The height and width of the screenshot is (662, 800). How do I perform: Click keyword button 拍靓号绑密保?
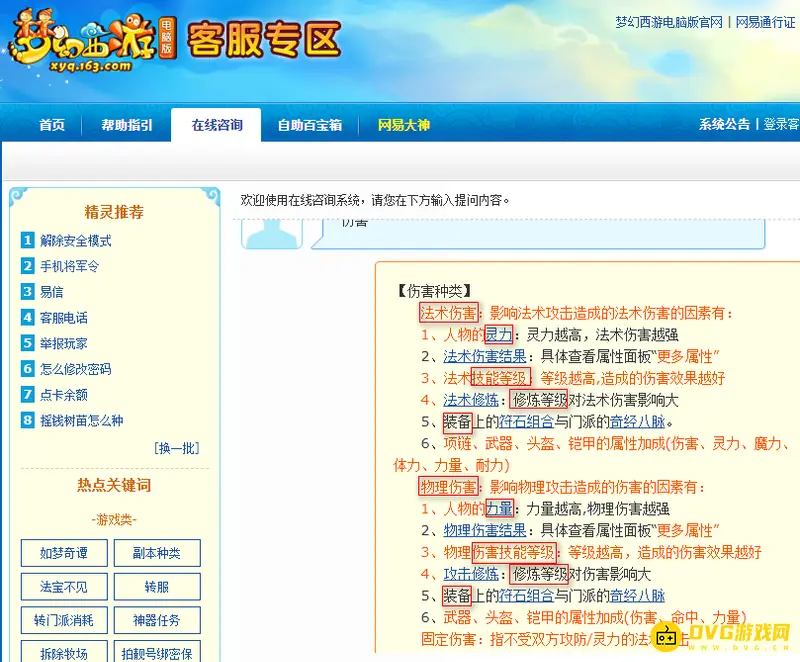click(x=157, y=651)
